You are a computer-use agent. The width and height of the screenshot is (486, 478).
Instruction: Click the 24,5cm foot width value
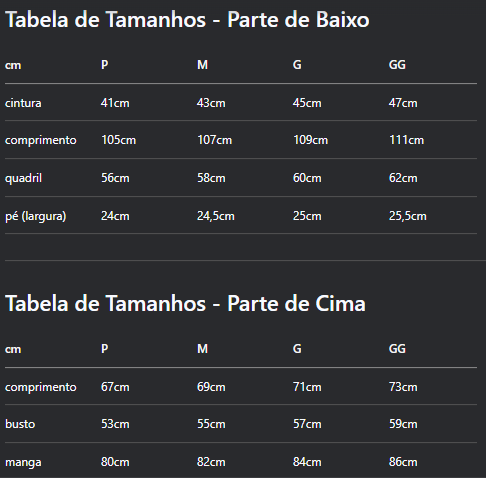pos(216,216)
